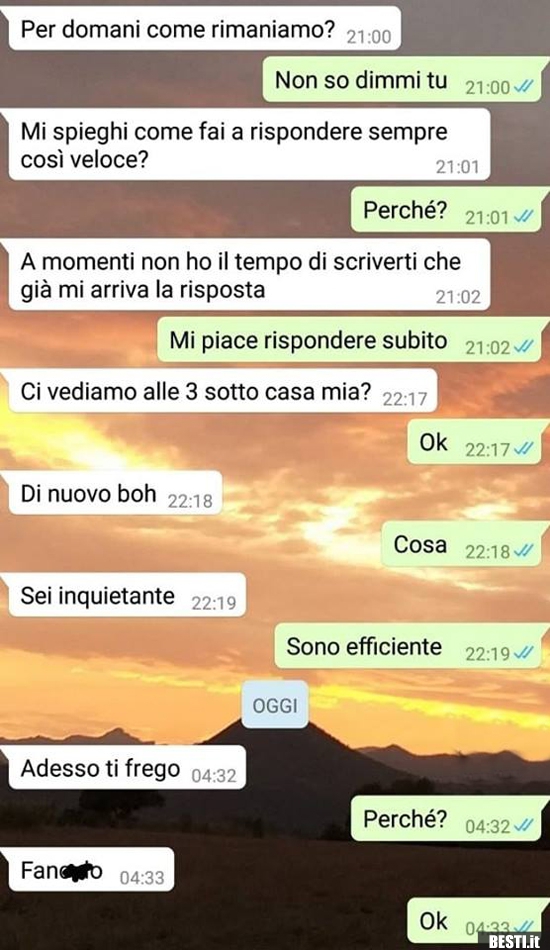Tap the 21:00 timestamp on the first message
The image size is (550, 950).
point(369,37)
